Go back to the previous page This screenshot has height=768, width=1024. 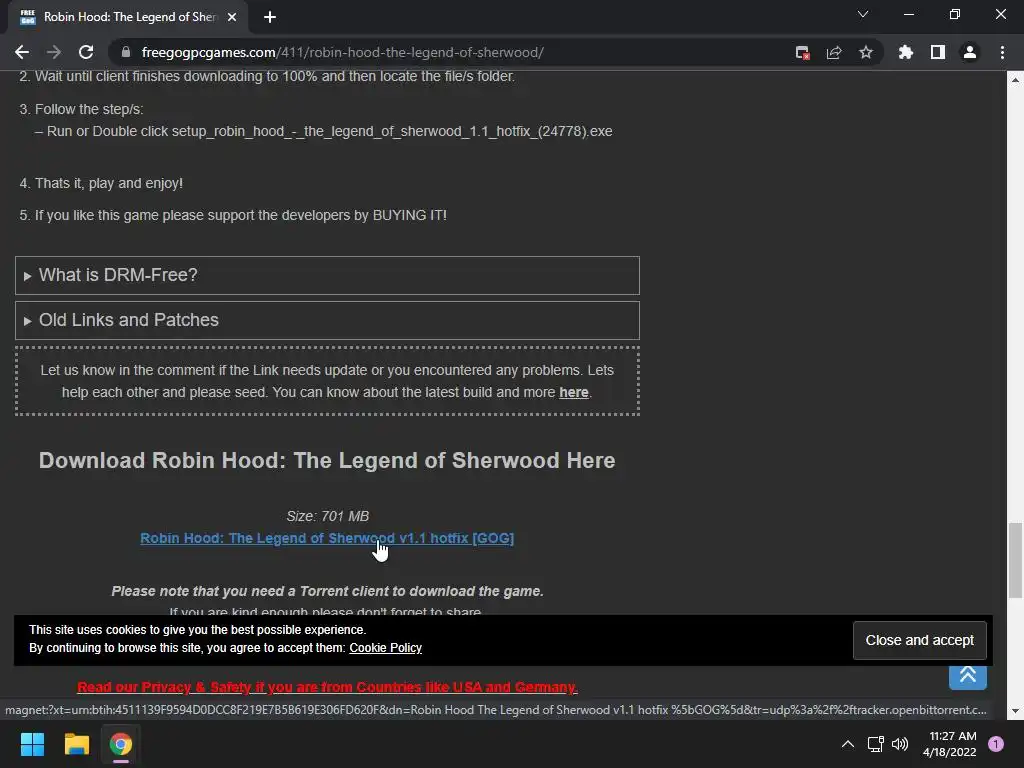22,52
